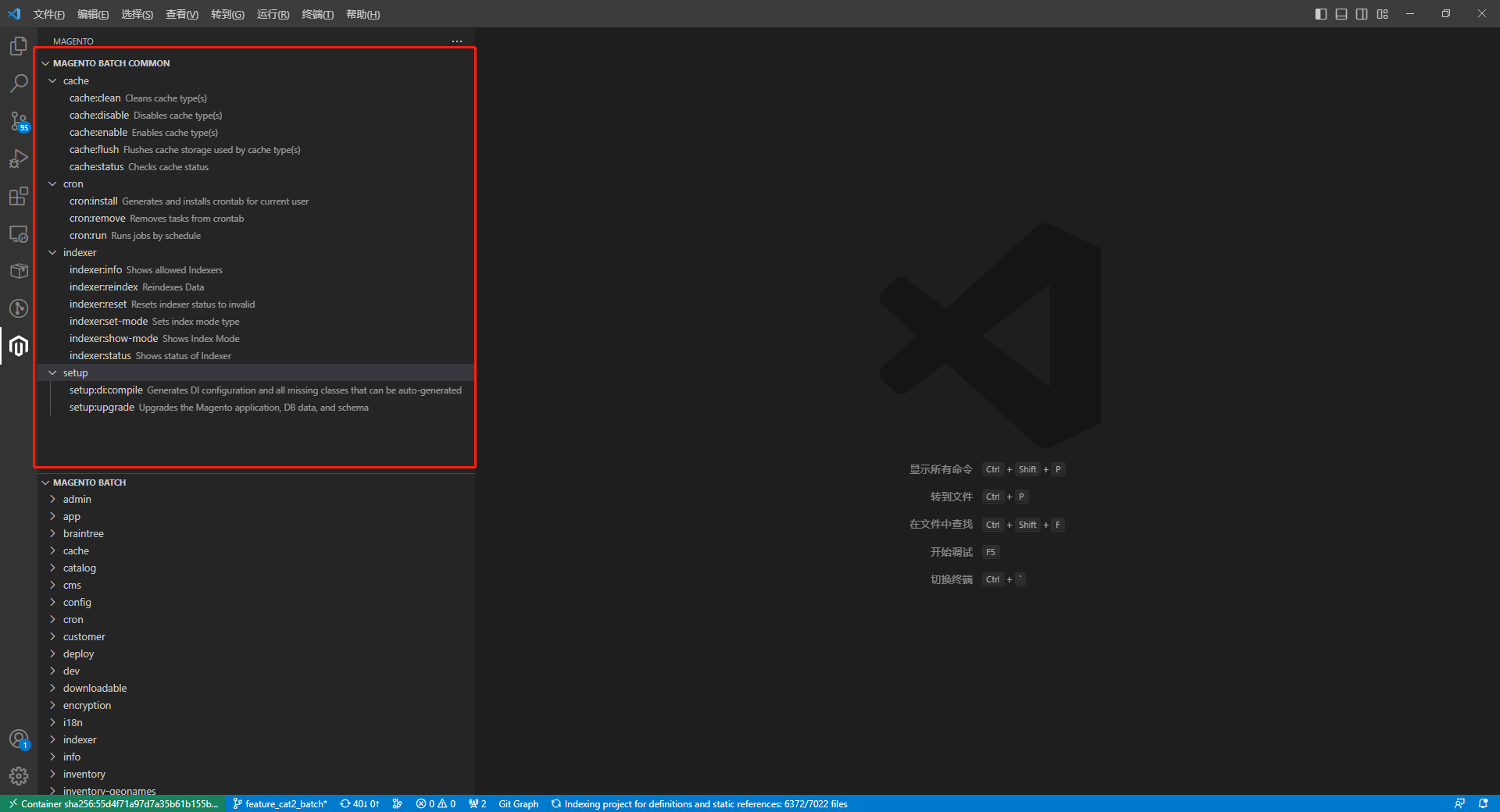Open Run and Debug view
The height and width of the screenshot is (812, 1500).
tap(19, 158)
